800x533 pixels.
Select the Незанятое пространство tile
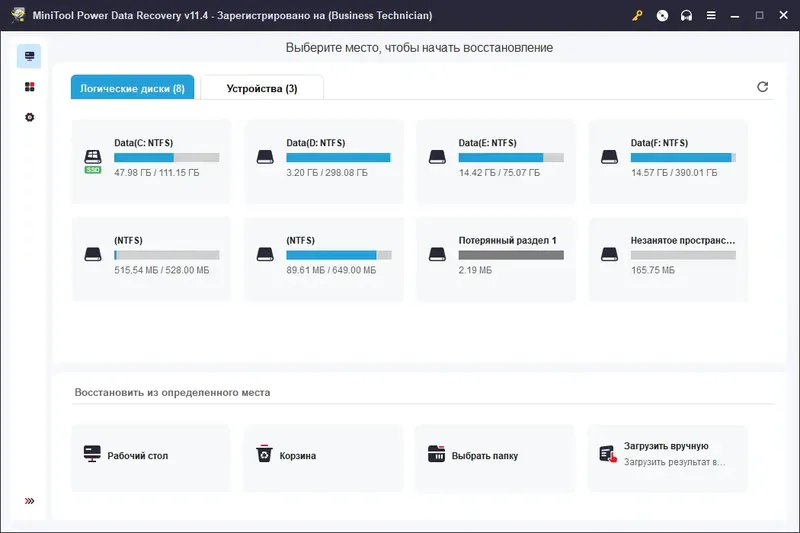click(x=668, y=259)
